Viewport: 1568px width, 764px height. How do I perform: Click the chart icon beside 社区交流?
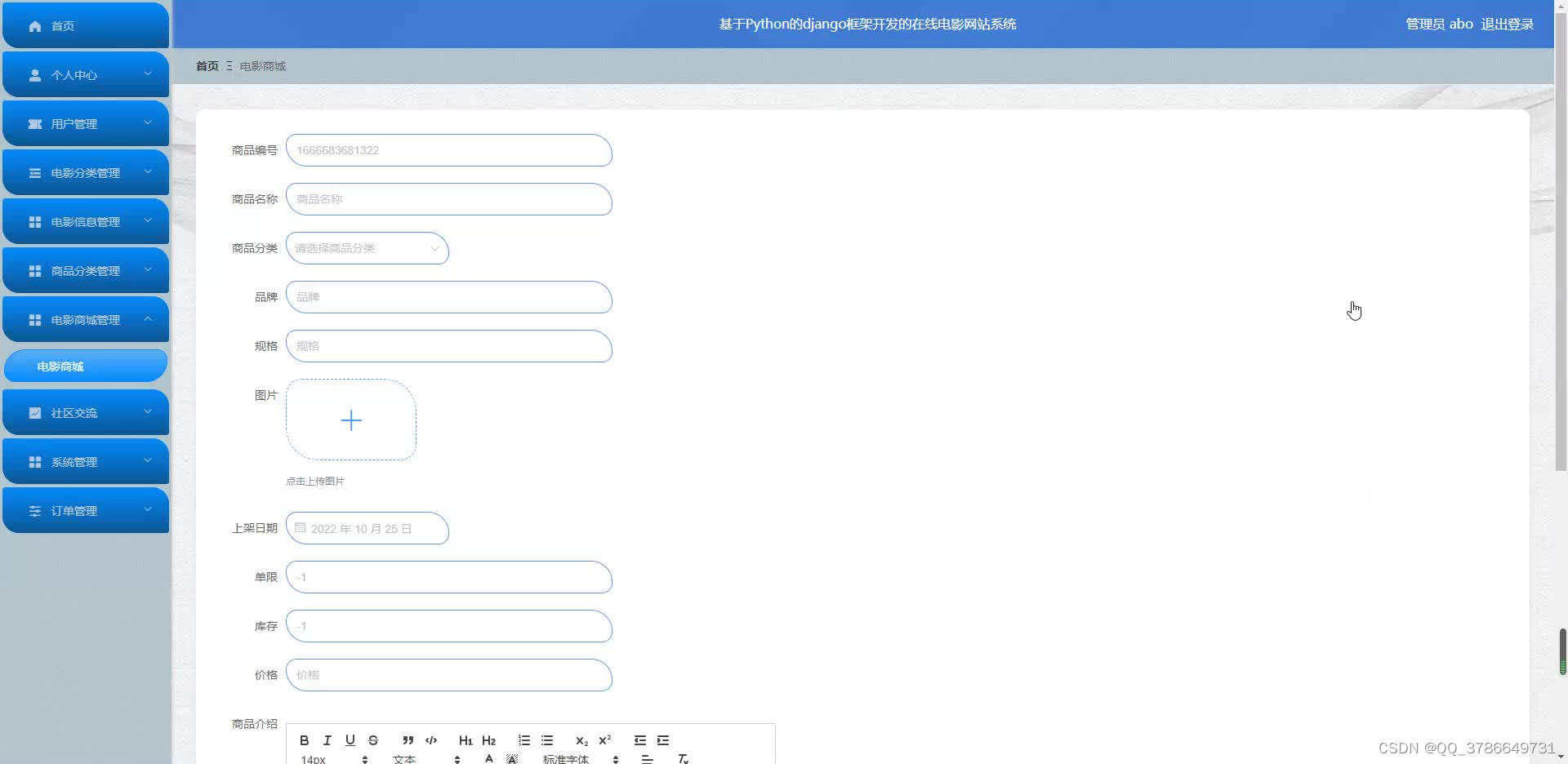(x=35, y=413)
